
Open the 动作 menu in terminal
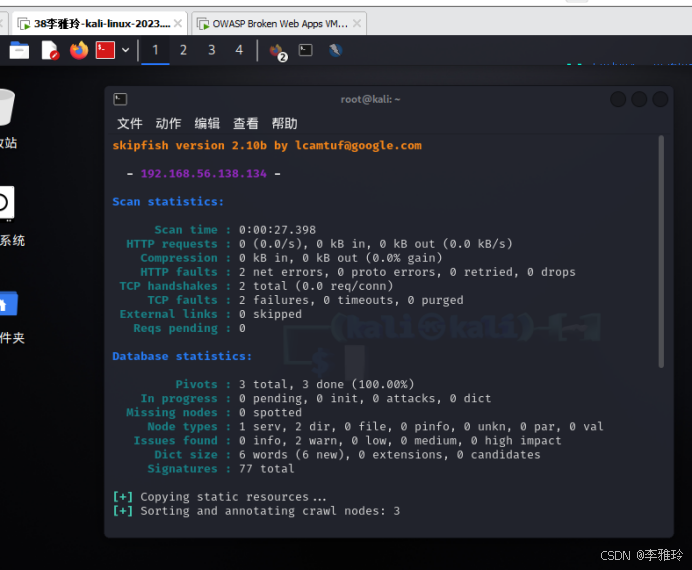click(x=168, y=124)
